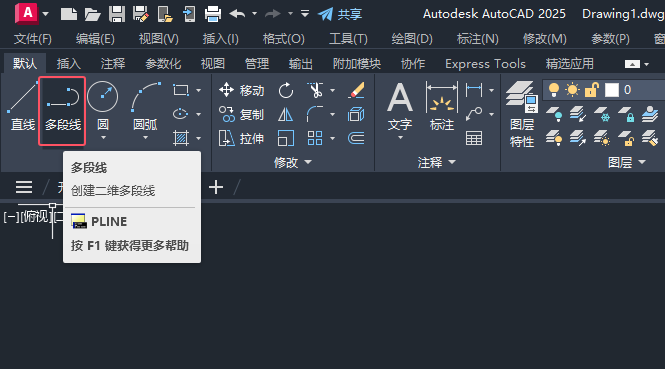Image resolution: width=665 pixels, height=369 pixels.
Task: Click the Scale tool icon
Action: click(x=285, y=138)
